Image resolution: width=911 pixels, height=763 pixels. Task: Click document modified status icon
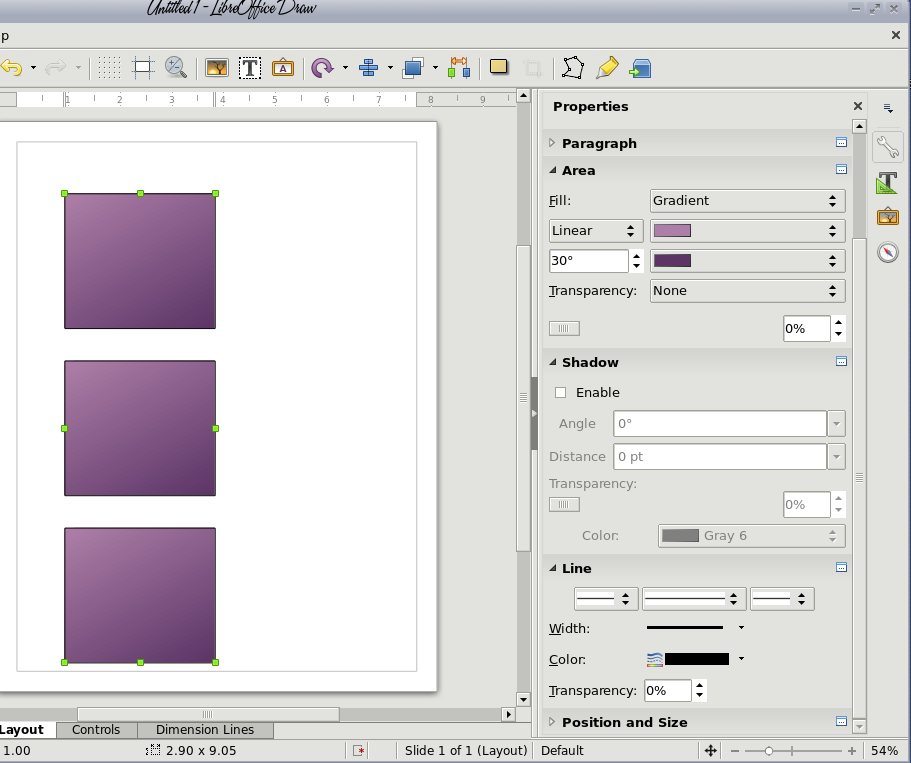(x=358, y=751)
